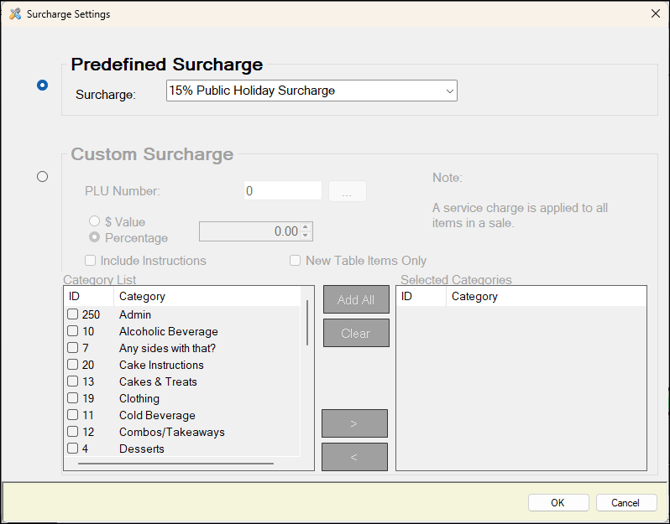
Task: Check the Desserts category checkbox
Action: pos(73,448)
